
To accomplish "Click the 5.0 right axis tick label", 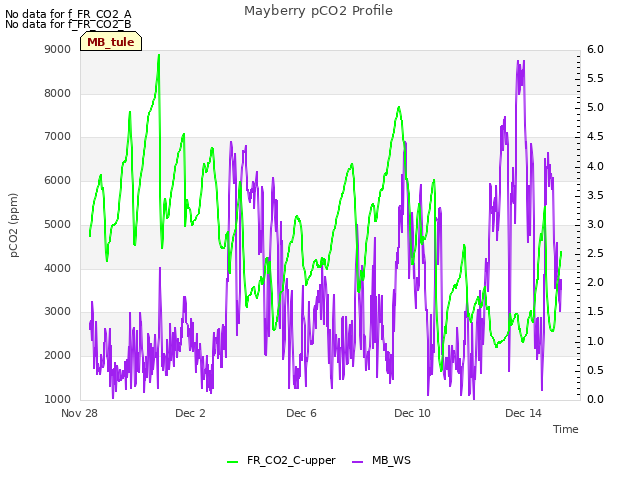I will [x=595, y=107].
